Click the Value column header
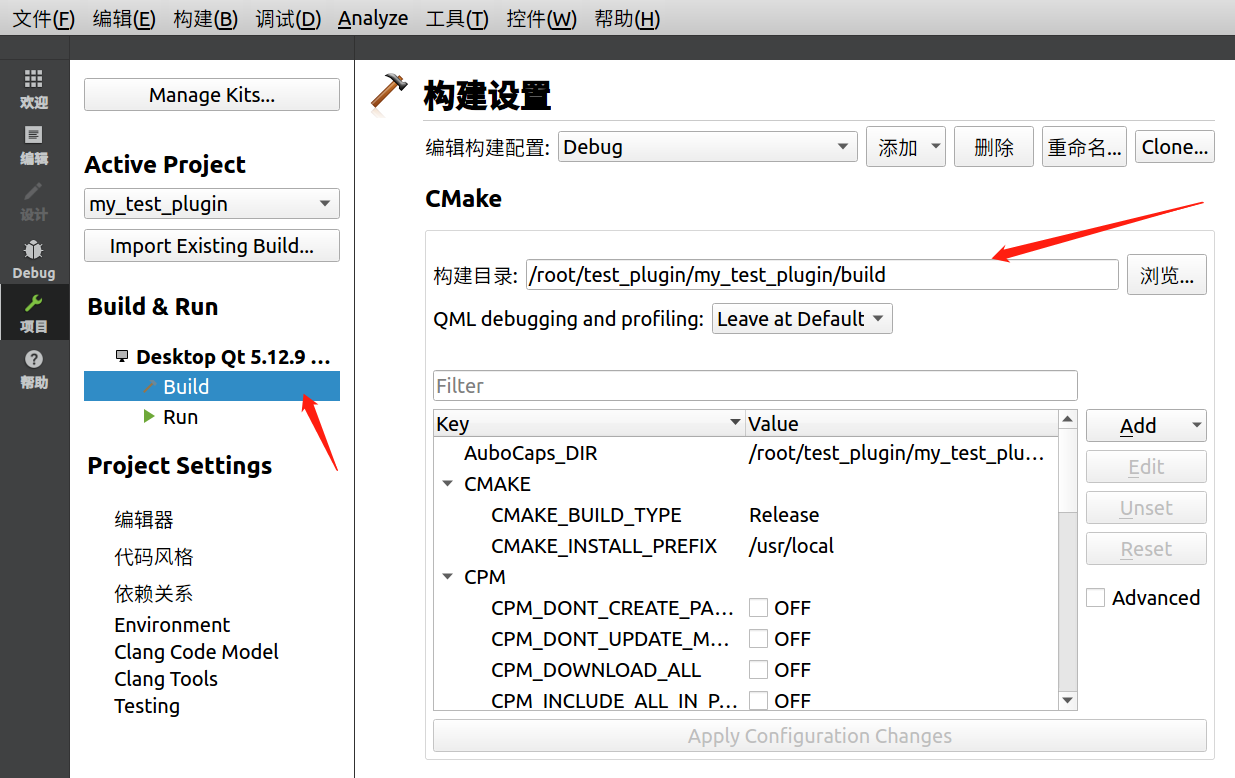Viewport: 1235px width, 778px height. [902, 423]
